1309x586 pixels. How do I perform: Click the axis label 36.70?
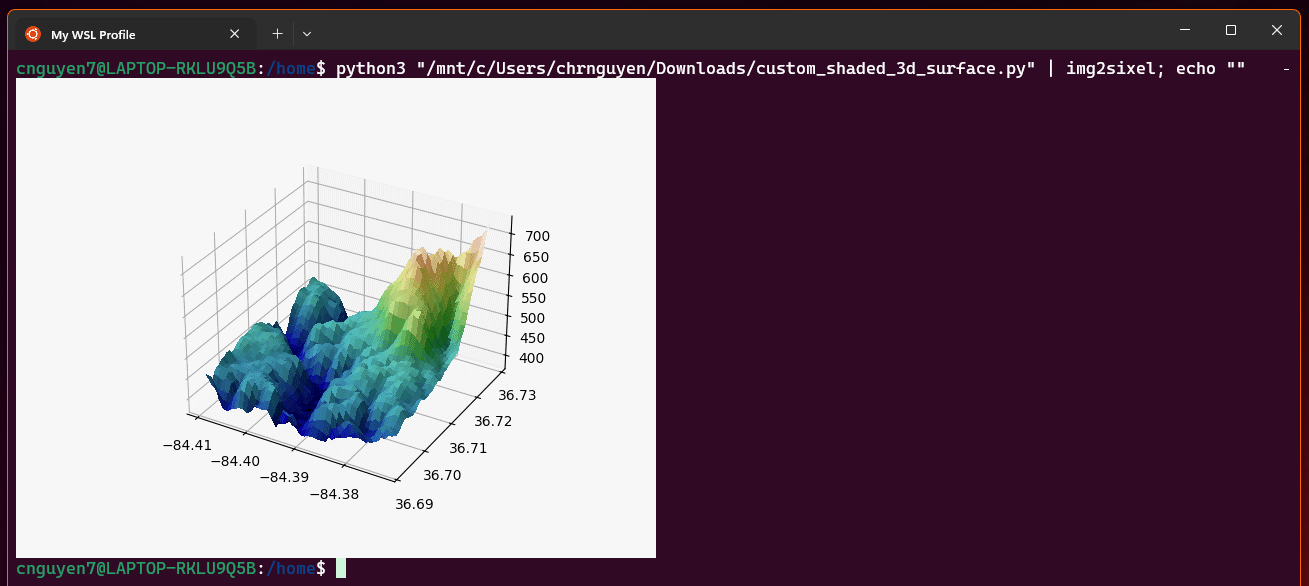(x=443, y=475)
